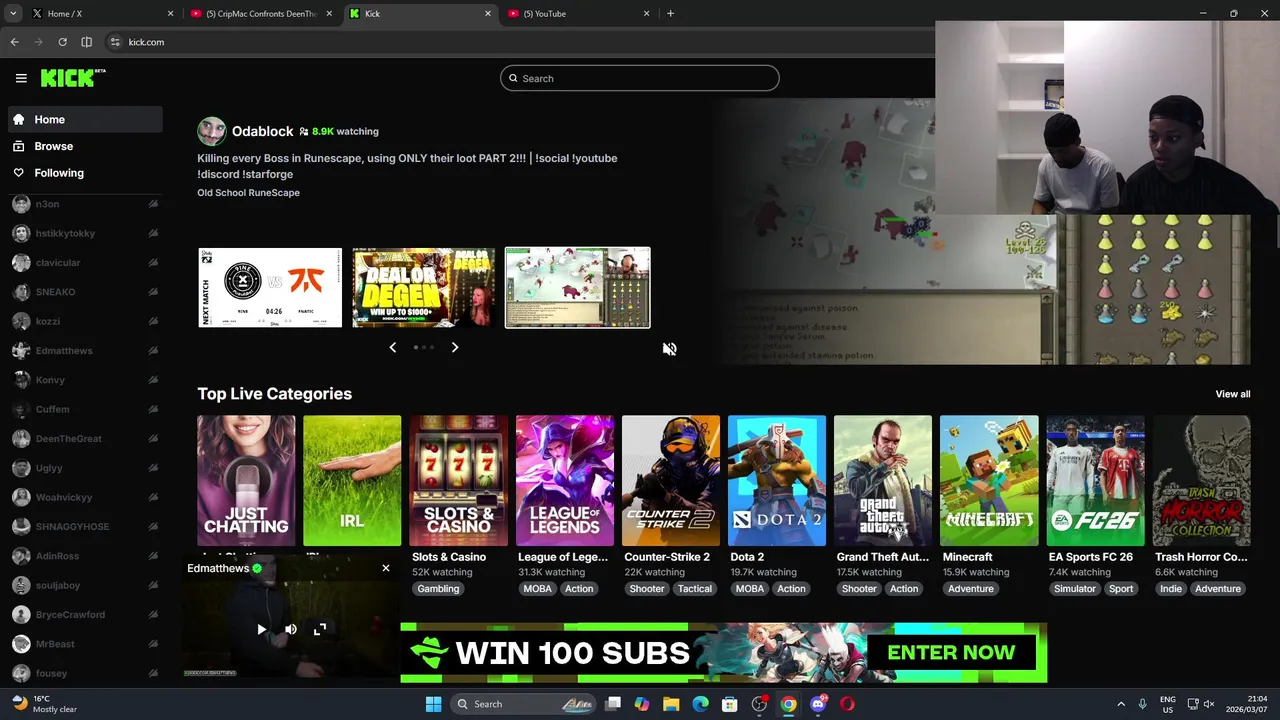1280x720 pixels.
Task: Click the Tactical tag under Counter-Strike 2
Action: click(x=694, y=589)
